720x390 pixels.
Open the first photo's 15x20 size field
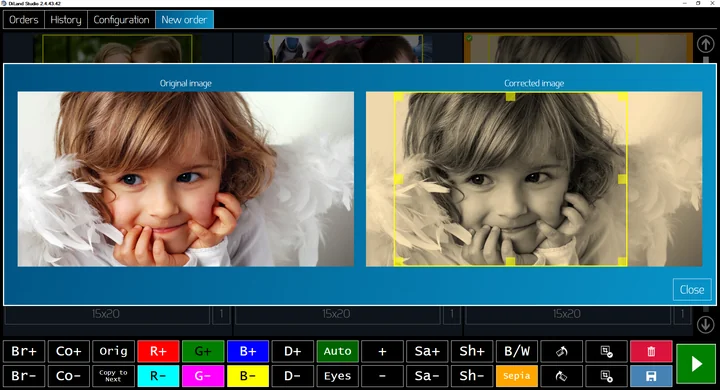[107, 314]
